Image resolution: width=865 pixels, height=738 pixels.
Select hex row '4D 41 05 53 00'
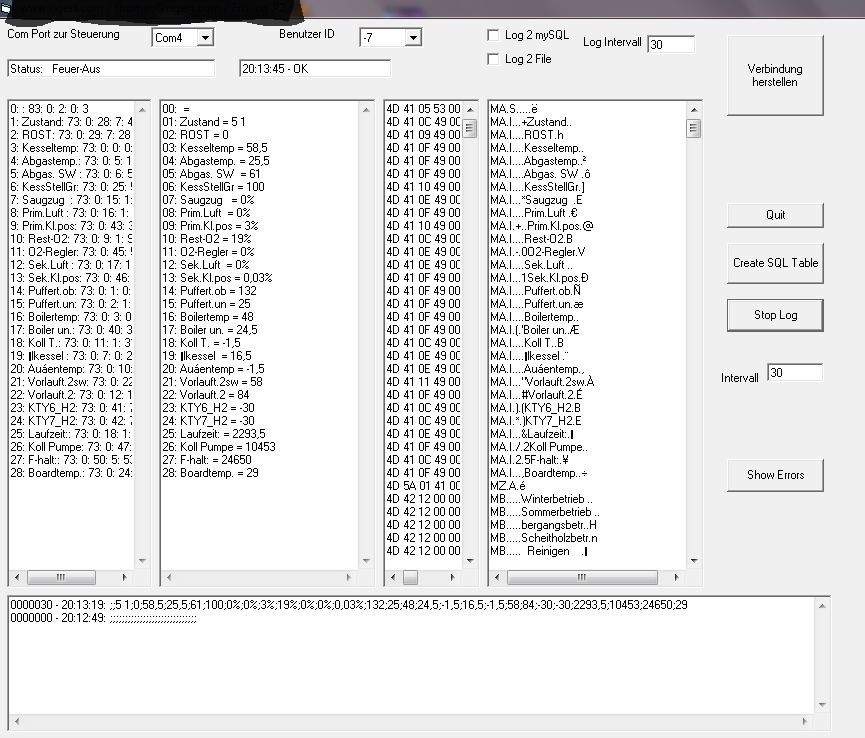pos(423,109)
